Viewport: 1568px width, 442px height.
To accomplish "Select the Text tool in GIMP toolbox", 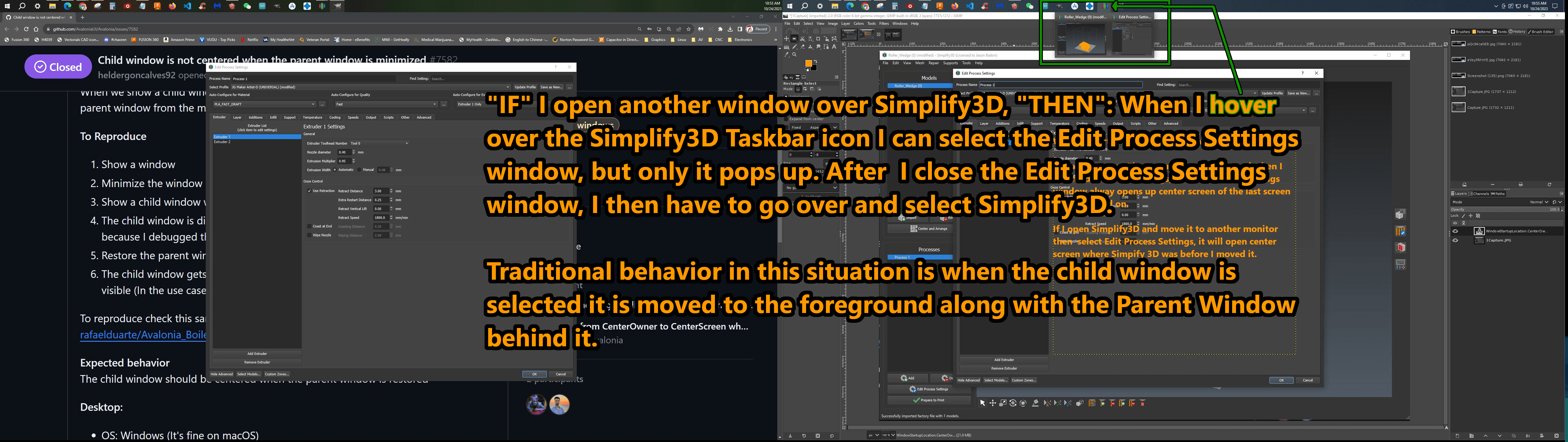I will pos(834,46).
